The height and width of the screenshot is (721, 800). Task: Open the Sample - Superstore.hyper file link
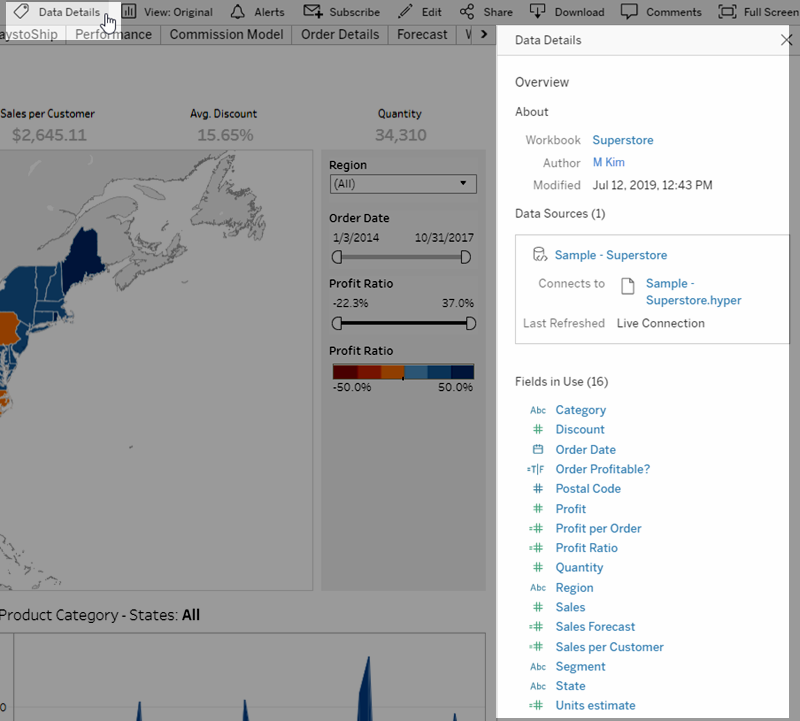tap(693, 291)
